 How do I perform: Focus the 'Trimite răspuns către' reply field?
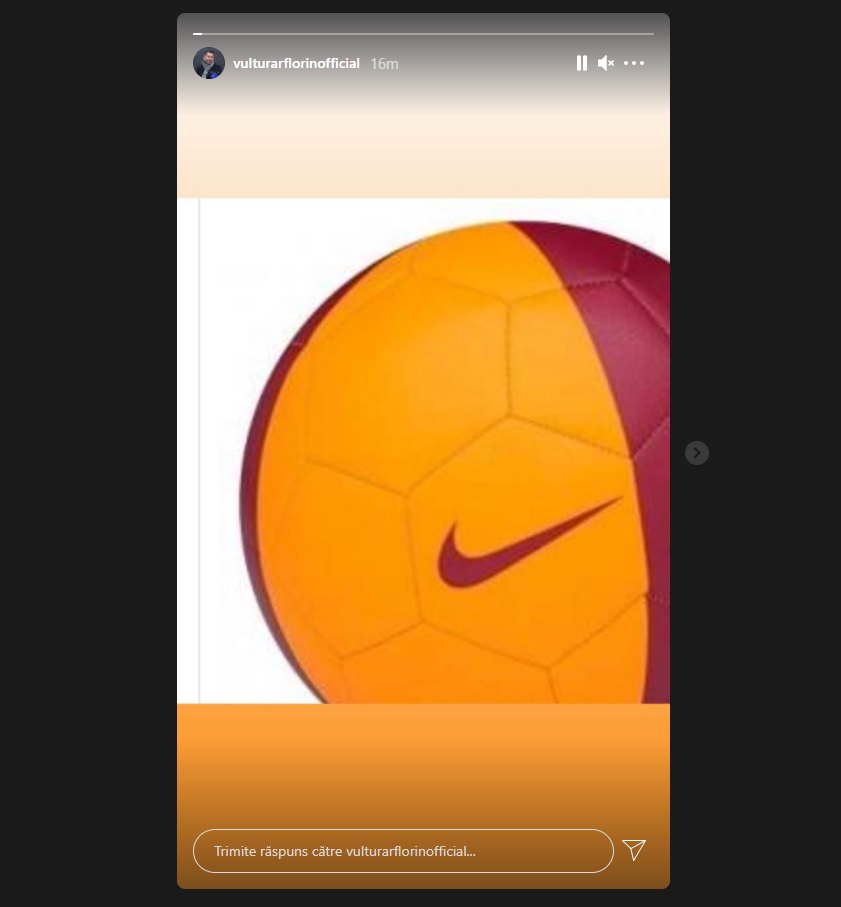pos(403,851)
